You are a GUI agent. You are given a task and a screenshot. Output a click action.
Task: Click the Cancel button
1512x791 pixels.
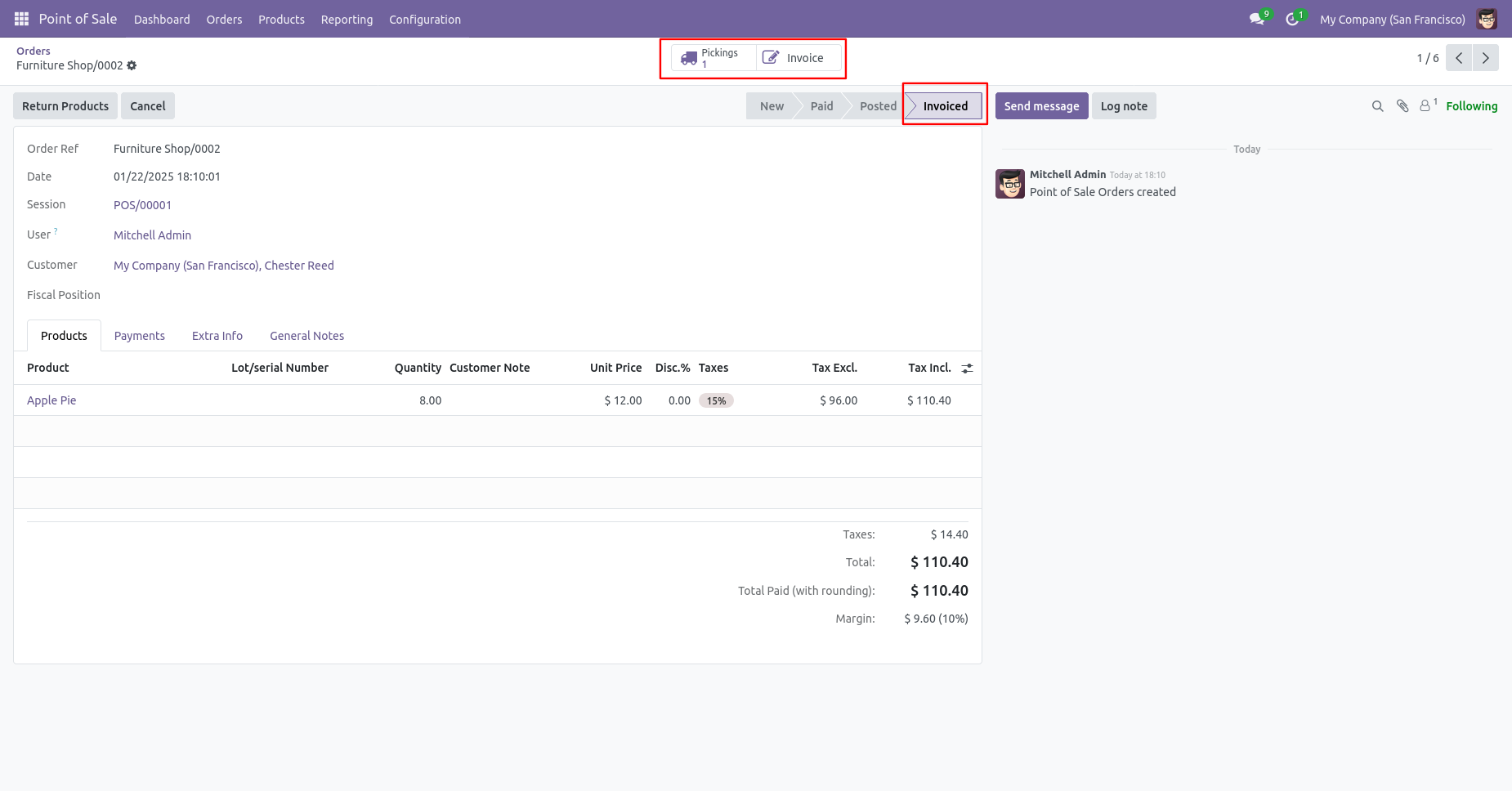coord(148,106)
